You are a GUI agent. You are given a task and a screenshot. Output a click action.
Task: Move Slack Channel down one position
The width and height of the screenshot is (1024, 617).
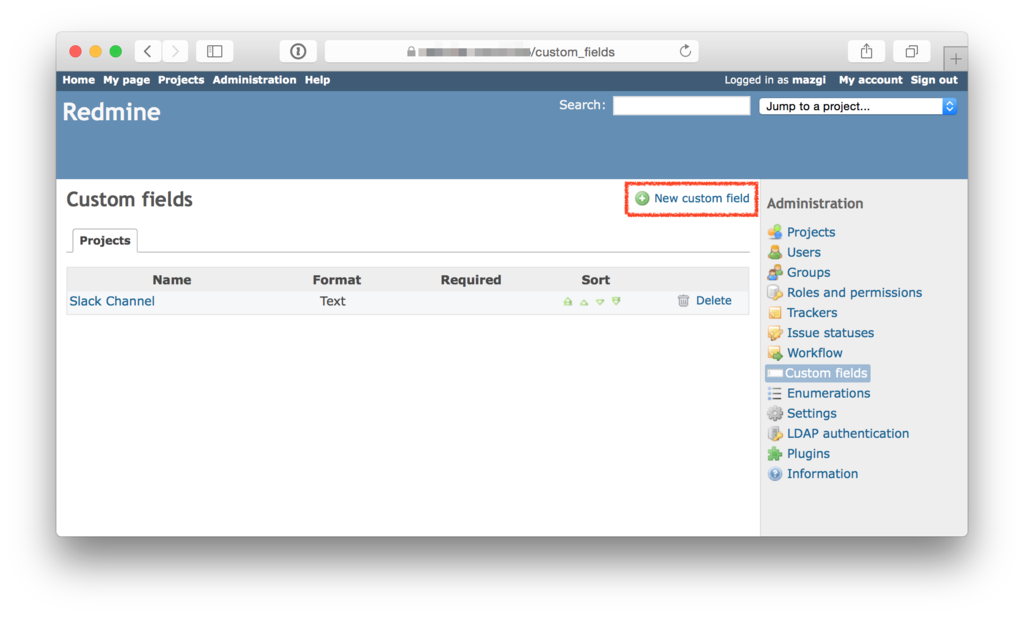600,302
